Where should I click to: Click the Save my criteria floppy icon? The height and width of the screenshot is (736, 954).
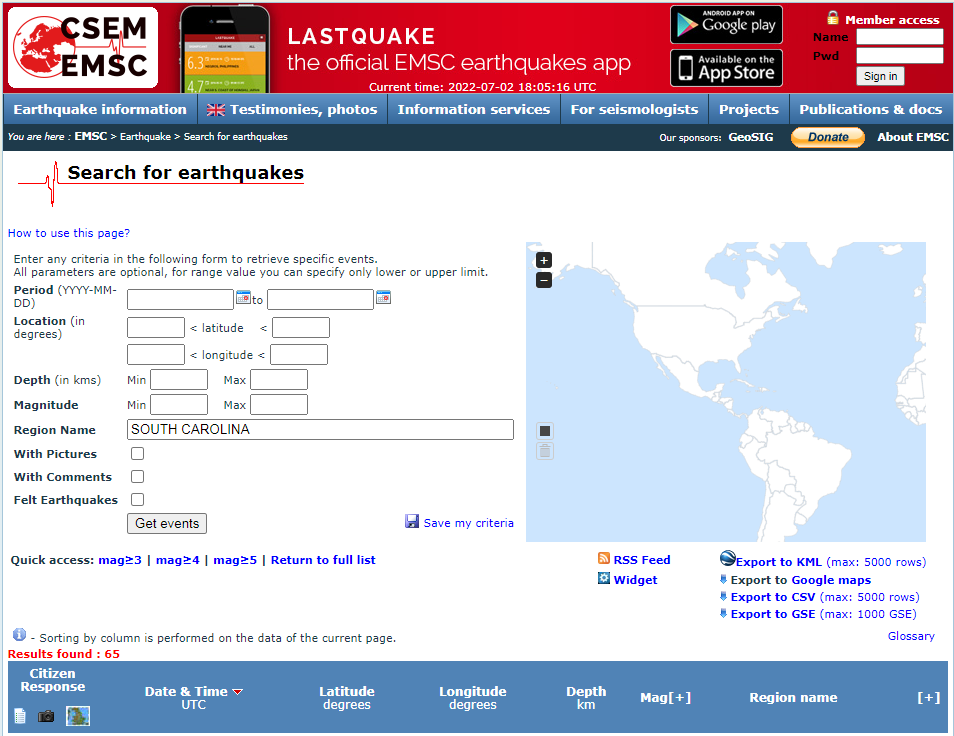pyautogui.click(x=412, y=521)
